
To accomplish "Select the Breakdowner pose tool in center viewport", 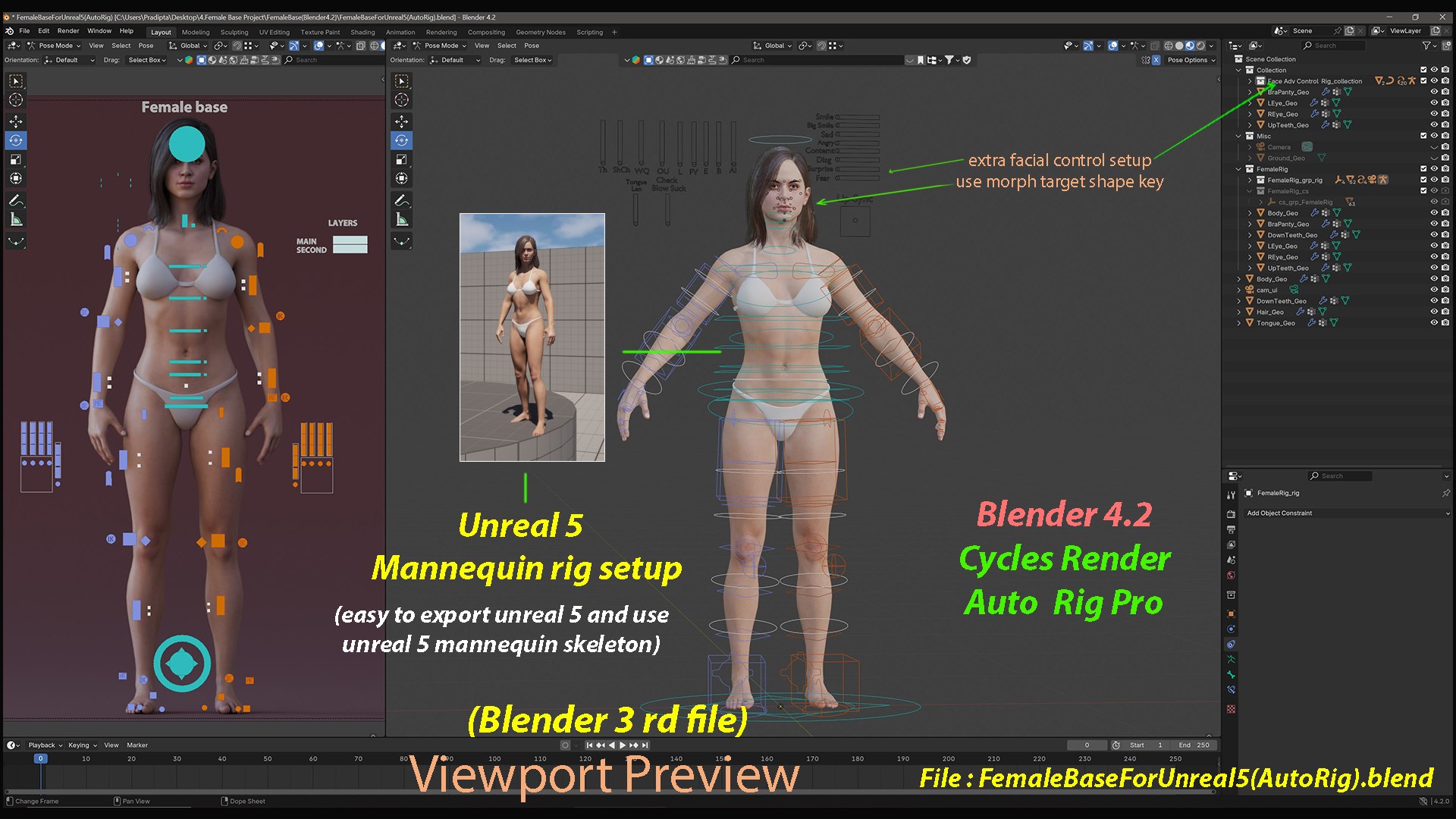I will tap(402, 242).
